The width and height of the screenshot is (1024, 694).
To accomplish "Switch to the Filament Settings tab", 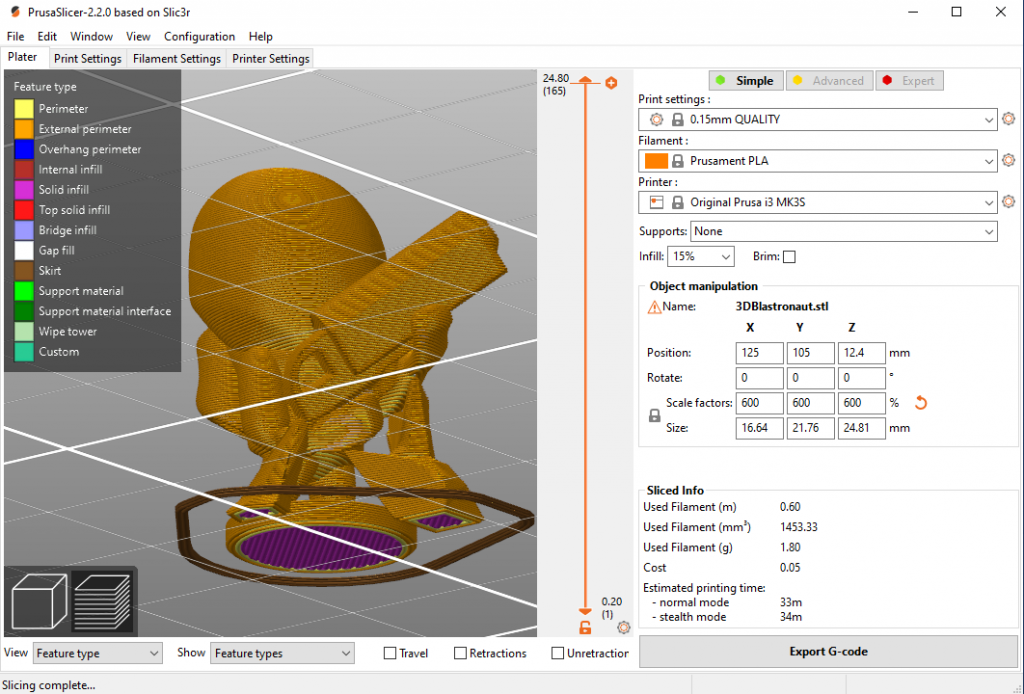I will coord(176,58).
